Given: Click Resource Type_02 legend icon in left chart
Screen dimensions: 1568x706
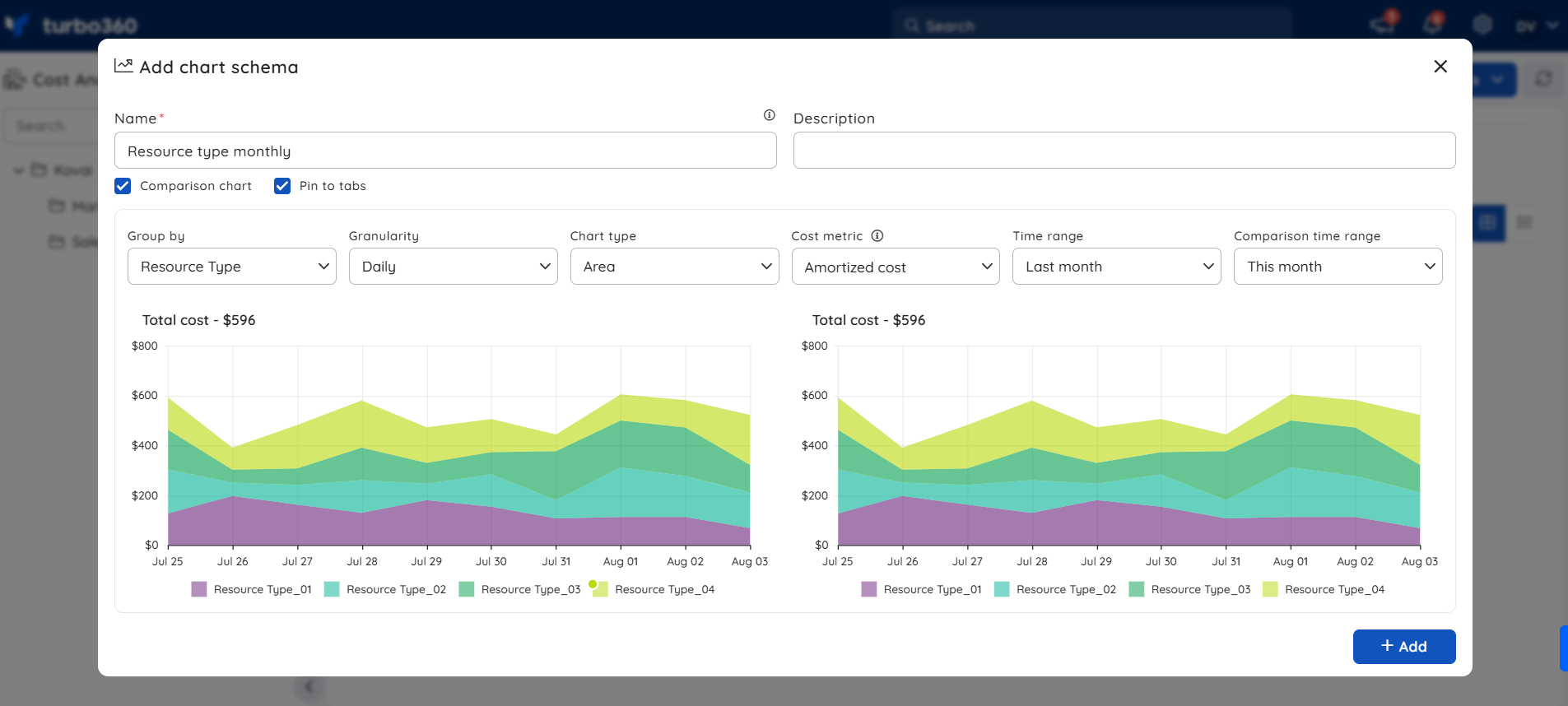Looking at the screenshot, I should [332, 589].
